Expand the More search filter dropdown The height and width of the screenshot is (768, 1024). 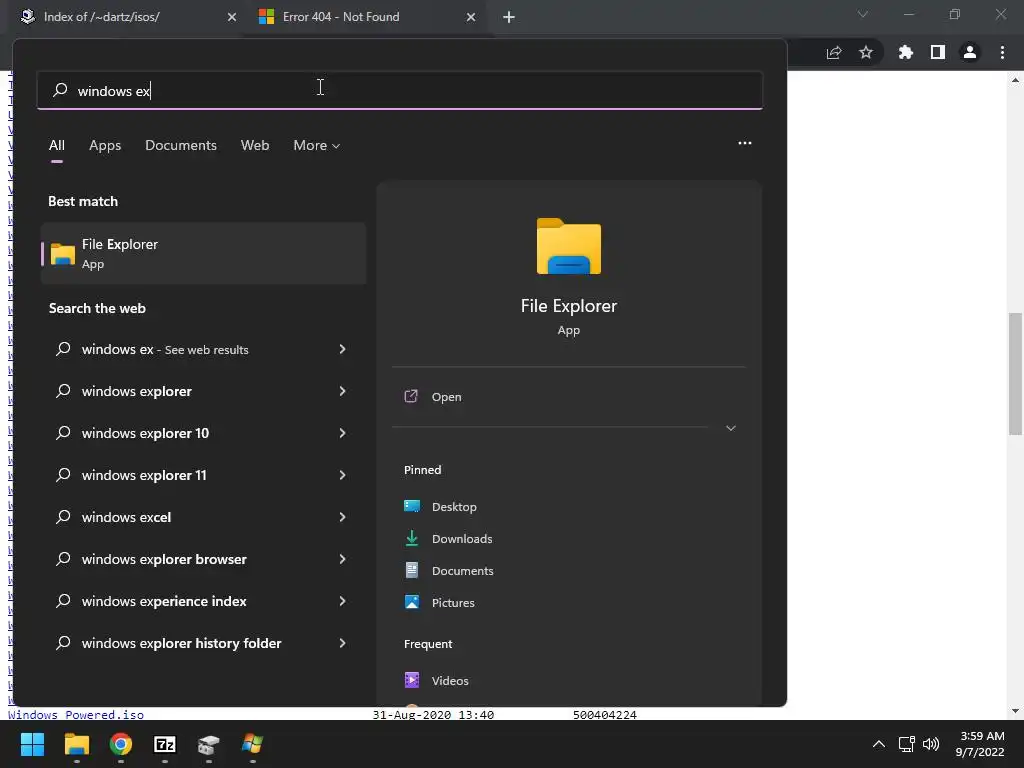(x=317, y=146)
